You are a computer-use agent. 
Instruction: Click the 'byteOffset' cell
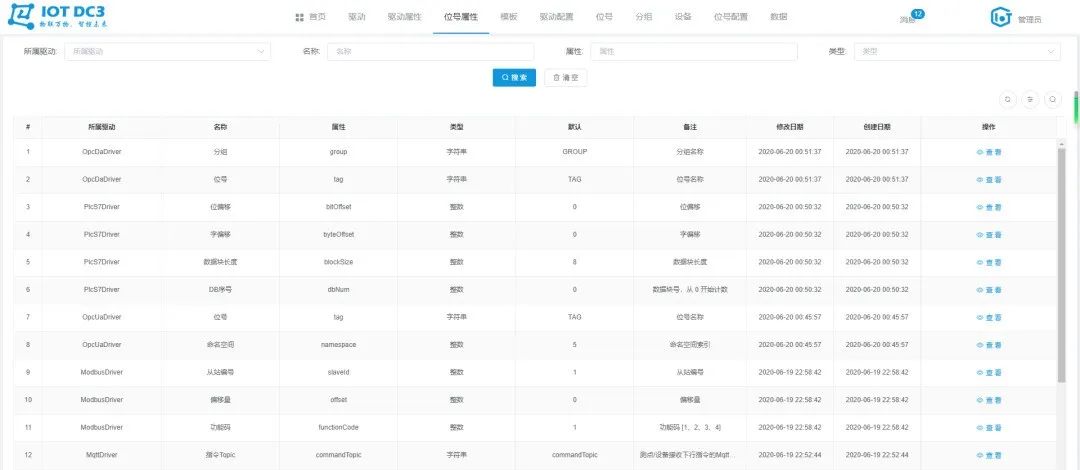[338, 234]
